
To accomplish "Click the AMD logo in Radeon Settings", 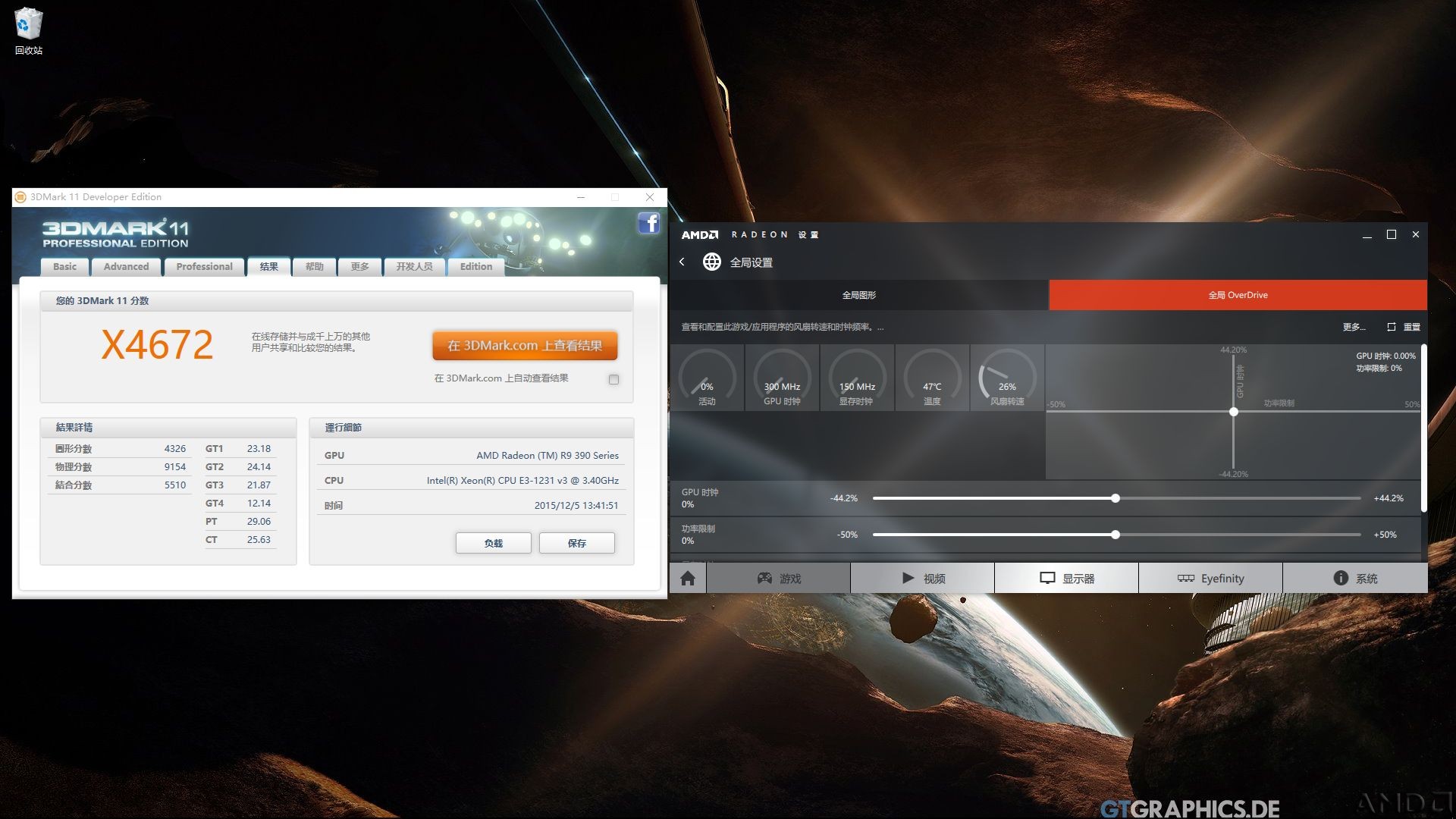I will pyautogui.click(x=699, y=235).
